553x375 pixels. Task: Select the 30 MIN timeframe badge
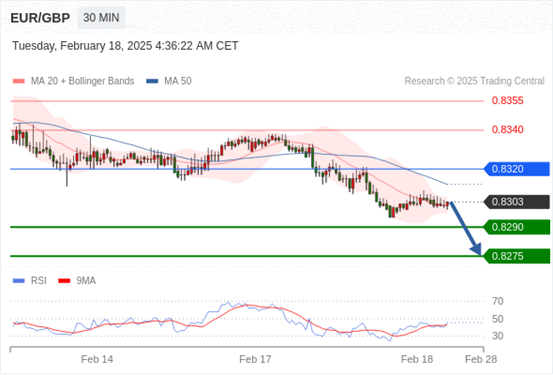coord(101,18)
